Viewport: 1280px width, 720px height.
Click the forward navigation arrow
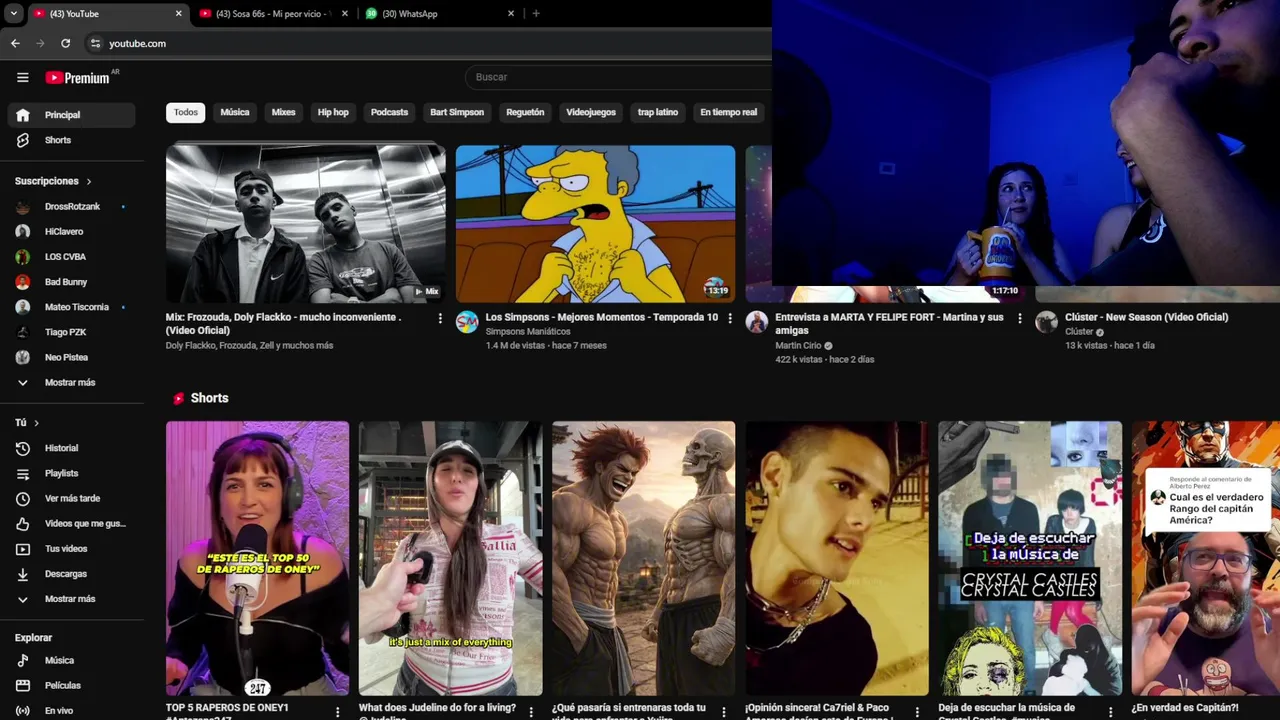pos(40,43)
